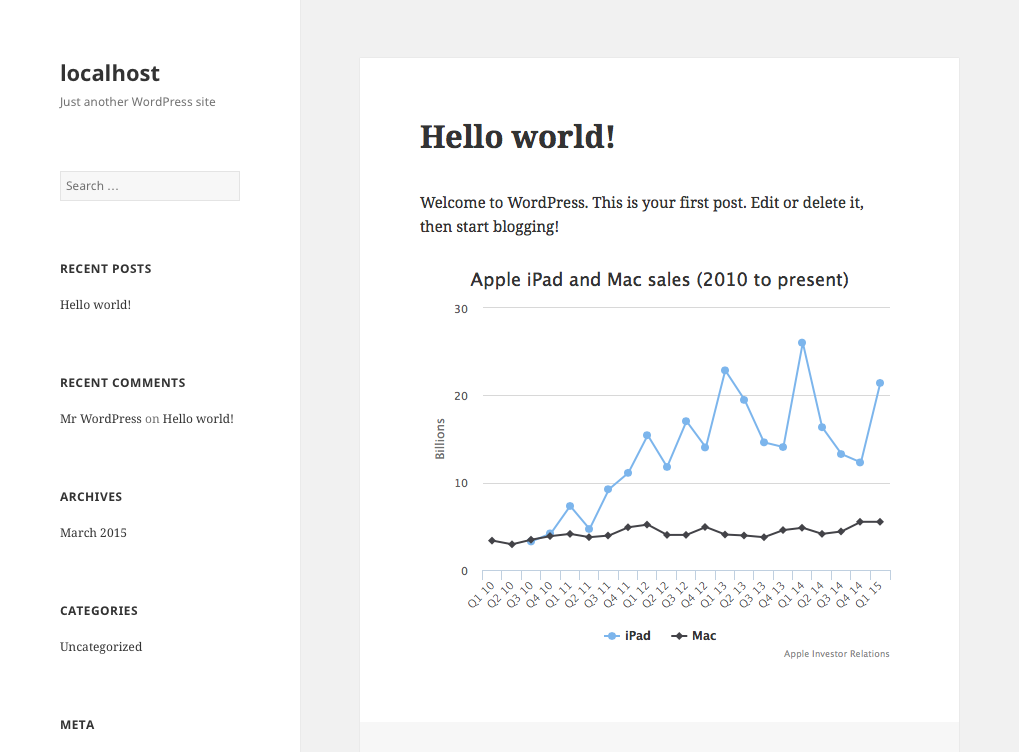This screenshot has height=752, width=1019.
Task: Visit the localhost site title link
Action: (109, 72)
